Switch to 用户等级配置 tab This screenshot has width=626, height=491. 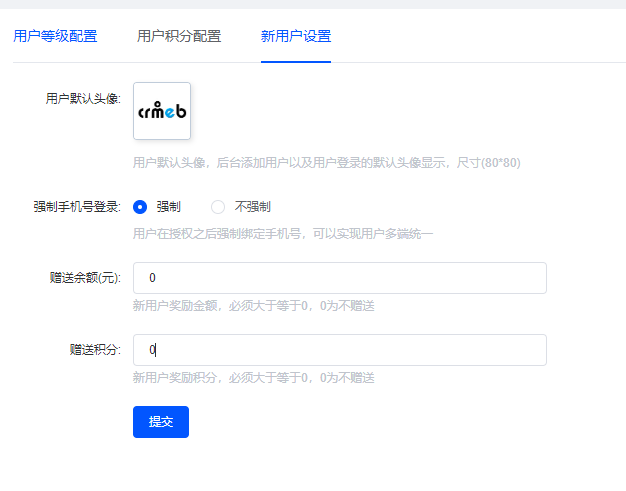(x=55, y=36)
